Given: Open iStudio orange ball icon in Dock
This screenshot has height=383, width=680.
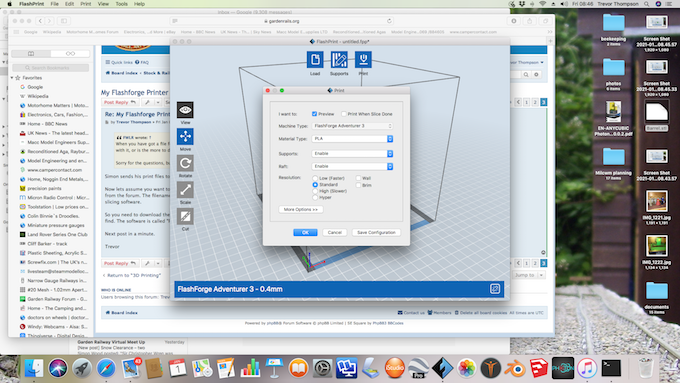Looking at the screenshot, I should 395,368.
